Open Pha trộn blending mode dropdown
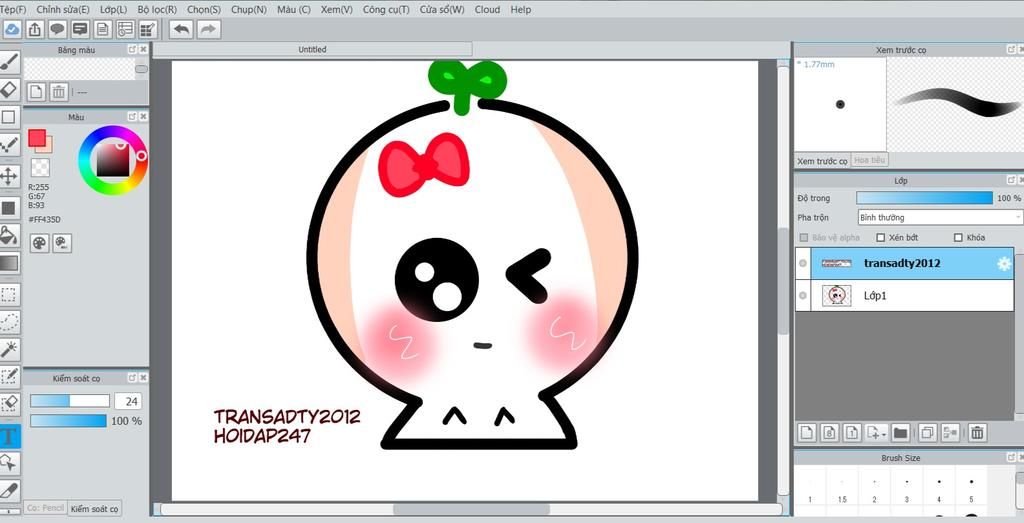This screenshot has width=1024, height=523. 940,217
